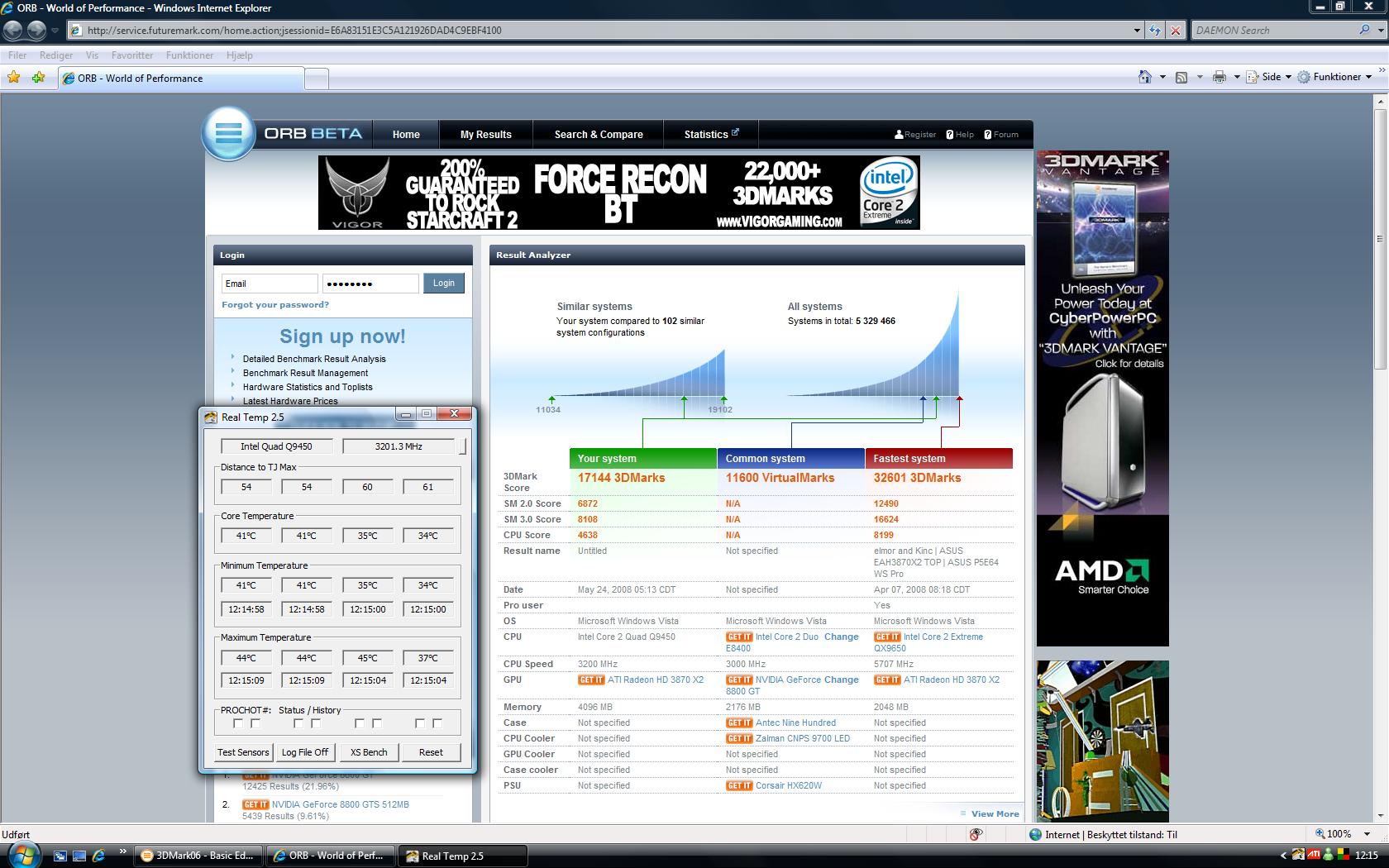Stop loading with the red X icon

[1175, 31]
